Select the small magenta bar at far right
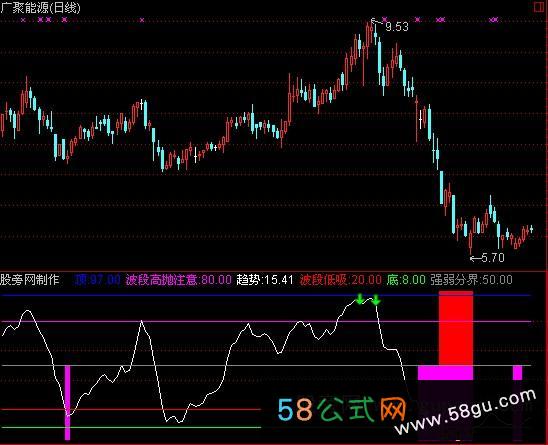This screenshot has height=445, width=548. click(518, 373)
